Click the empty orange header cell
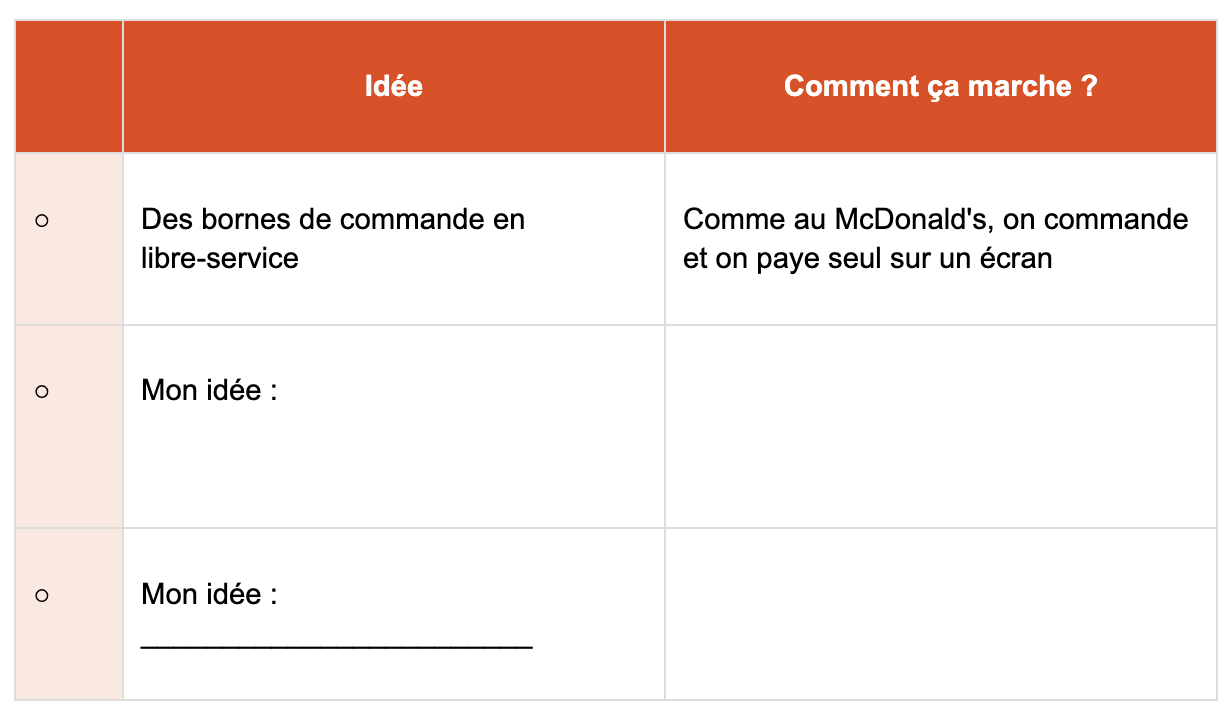1226x710 pixels. tap(69, 86)
